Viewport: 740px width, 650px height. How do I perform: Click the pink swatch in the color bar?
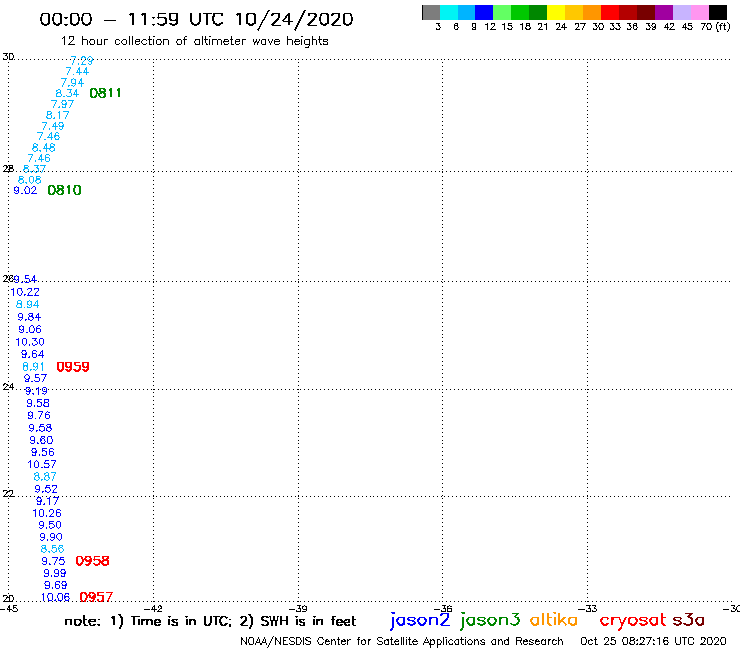[699, 12]
